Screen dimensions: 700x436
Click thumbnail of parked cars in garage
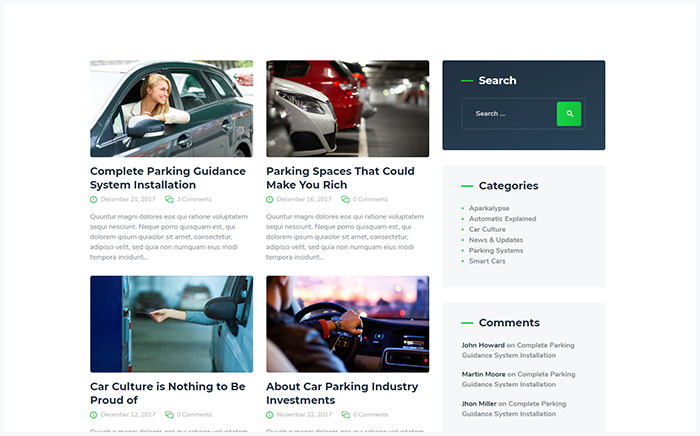(348, 109)
